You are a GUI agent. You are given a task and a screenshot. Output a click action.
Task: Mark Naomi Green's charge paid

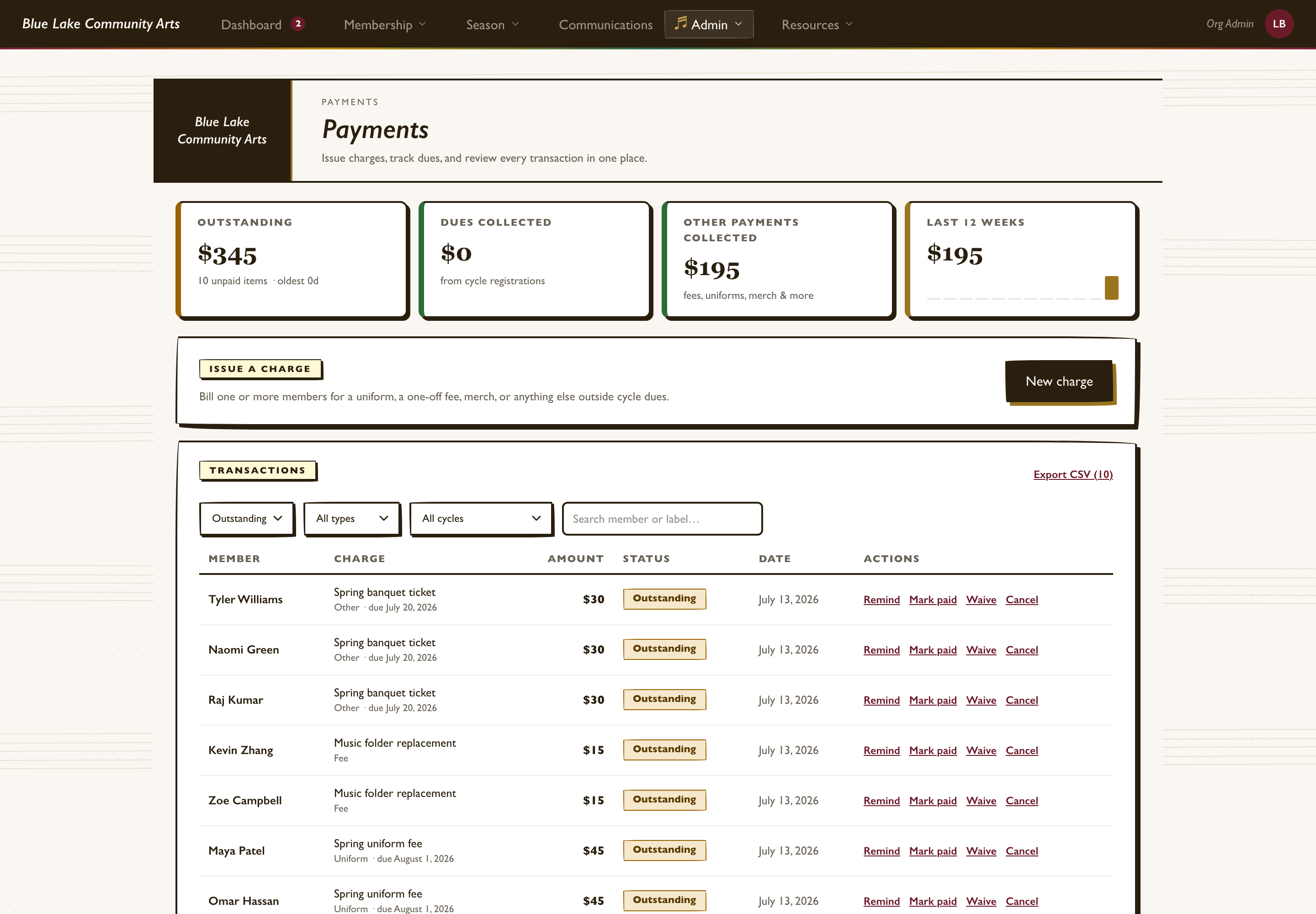click(932, 650)
